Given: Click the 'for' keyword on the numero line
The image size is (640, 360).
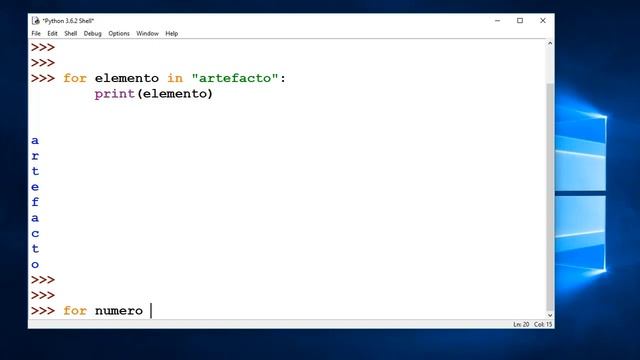Looking at the screenshot, I should (75, 311).
